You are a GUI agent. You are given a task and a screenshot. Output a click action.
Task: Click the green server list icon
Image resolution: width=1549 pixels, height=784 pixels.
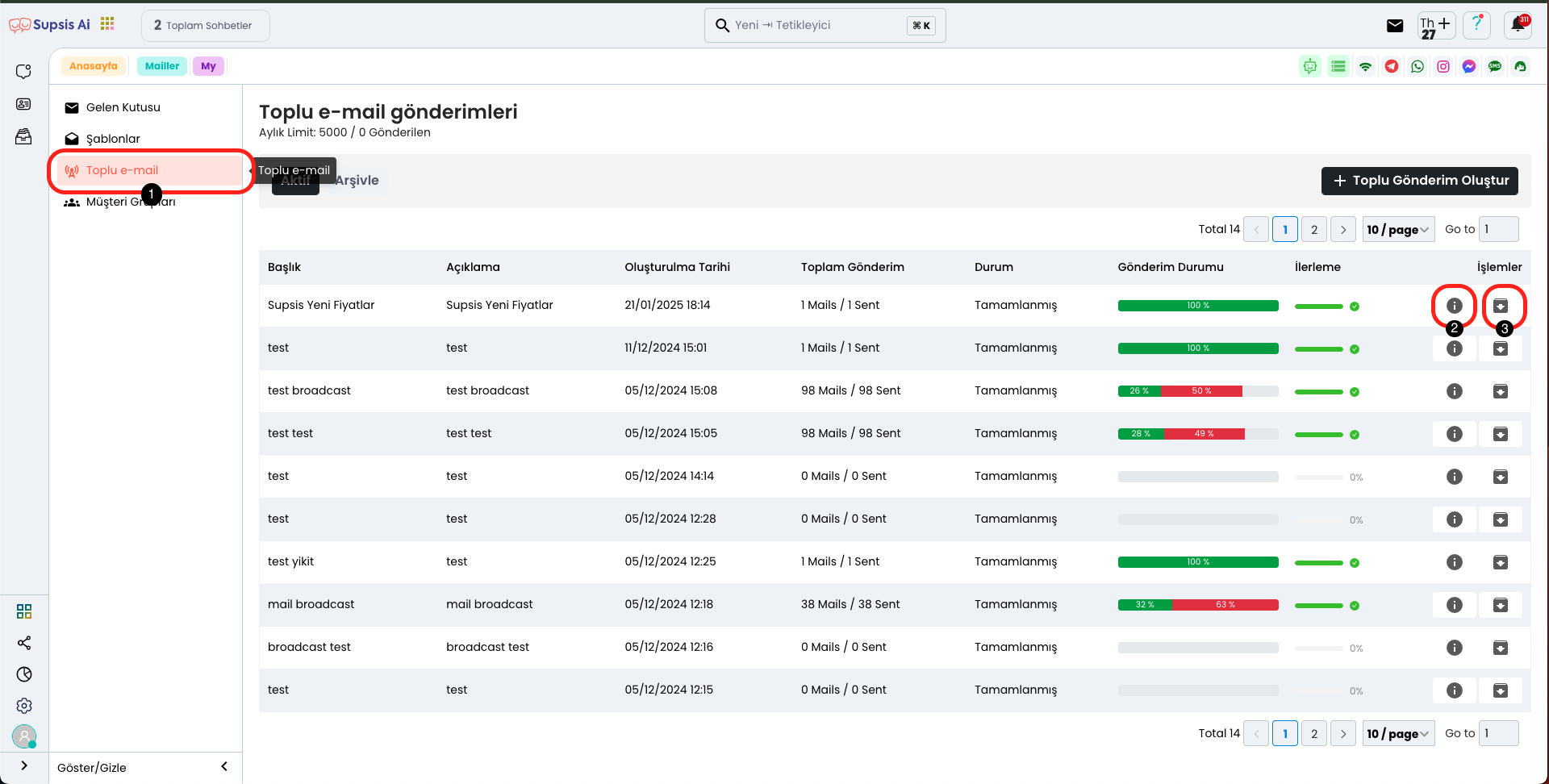[1338, 66]
